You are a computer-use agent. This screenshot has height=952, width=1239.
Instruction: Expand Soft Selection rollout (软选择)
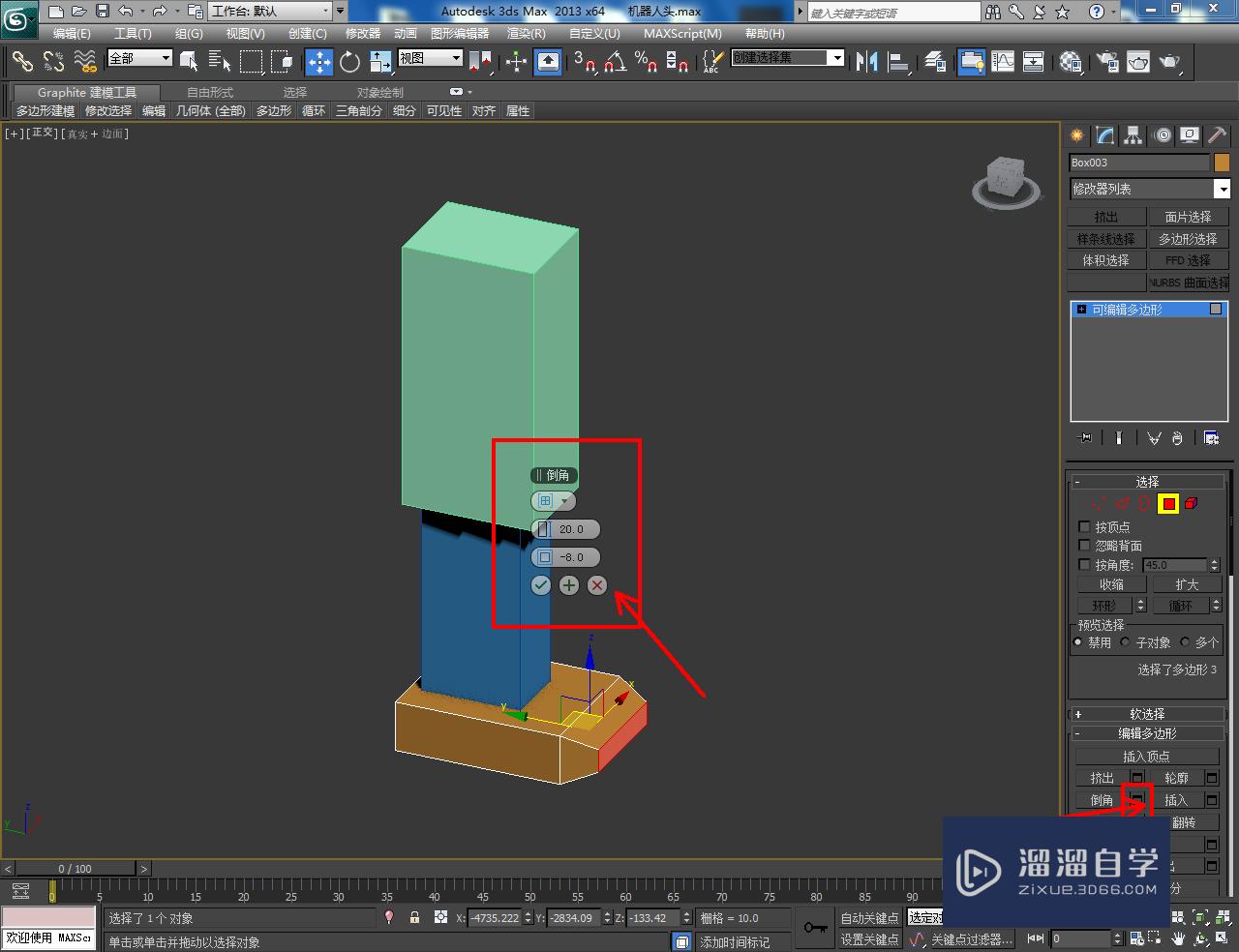click(1147, 714)
